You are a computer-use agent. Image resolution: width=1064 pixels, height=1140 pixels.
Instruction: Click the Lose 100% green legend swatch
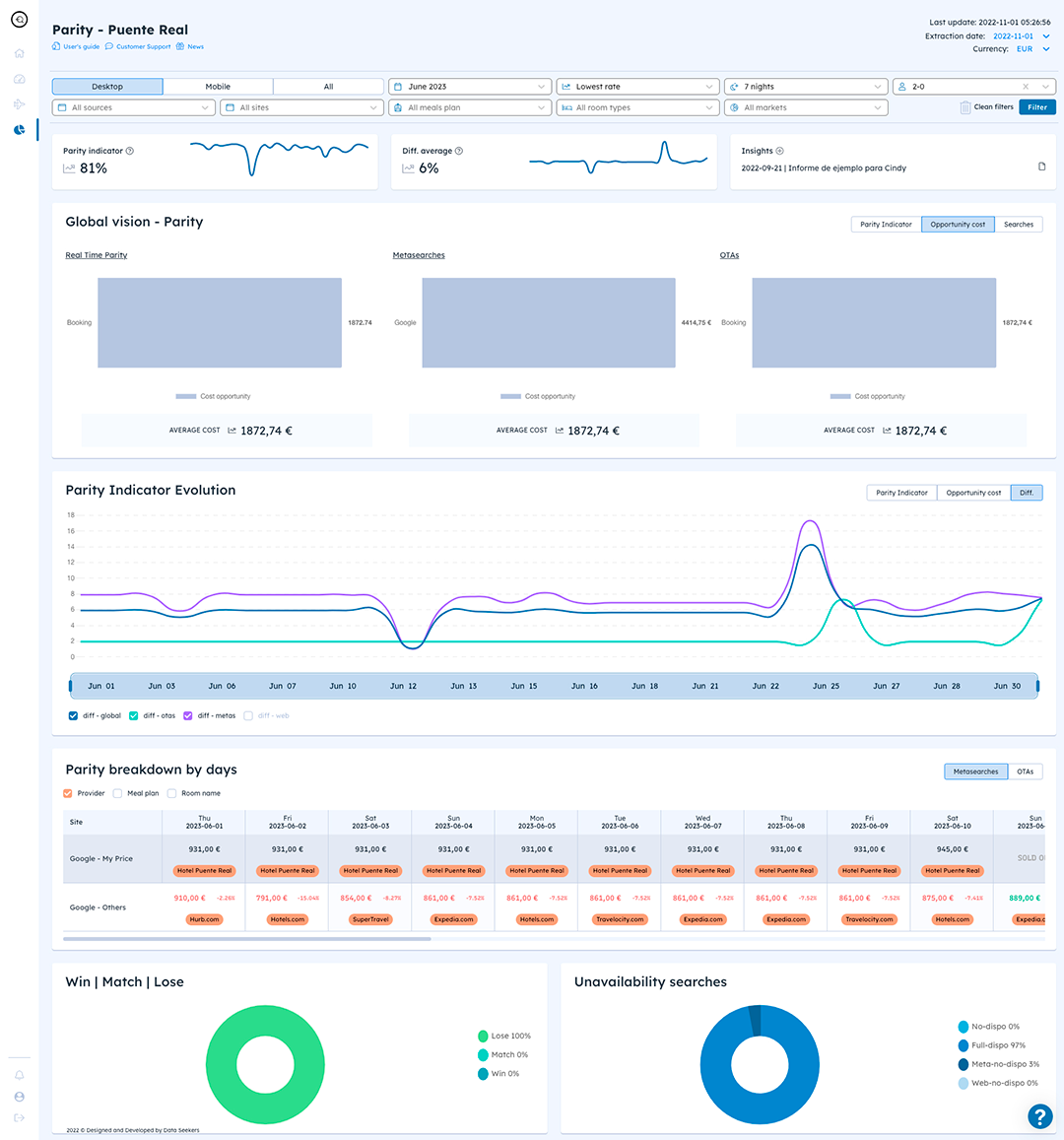click(x=483, y=1036)
